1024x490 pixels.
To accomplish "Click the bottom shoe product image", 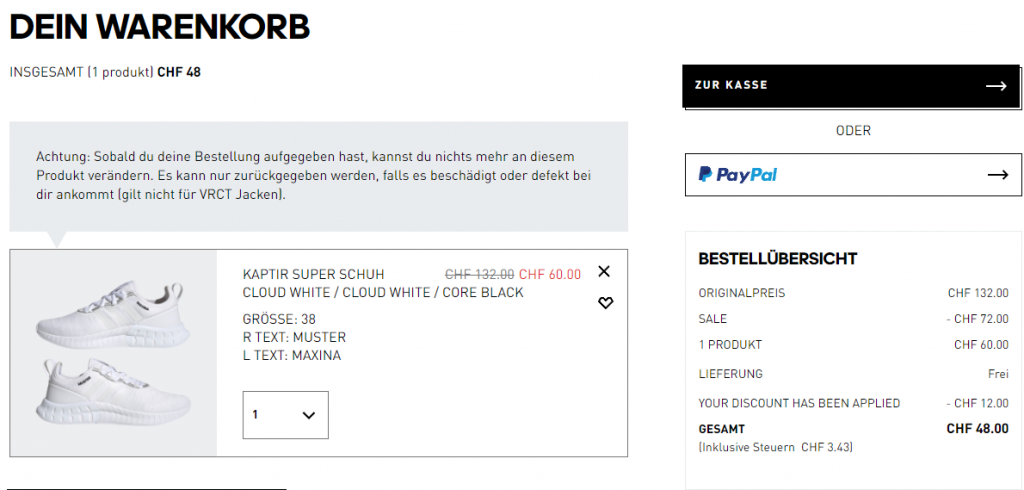I will [x=110, y=390].
